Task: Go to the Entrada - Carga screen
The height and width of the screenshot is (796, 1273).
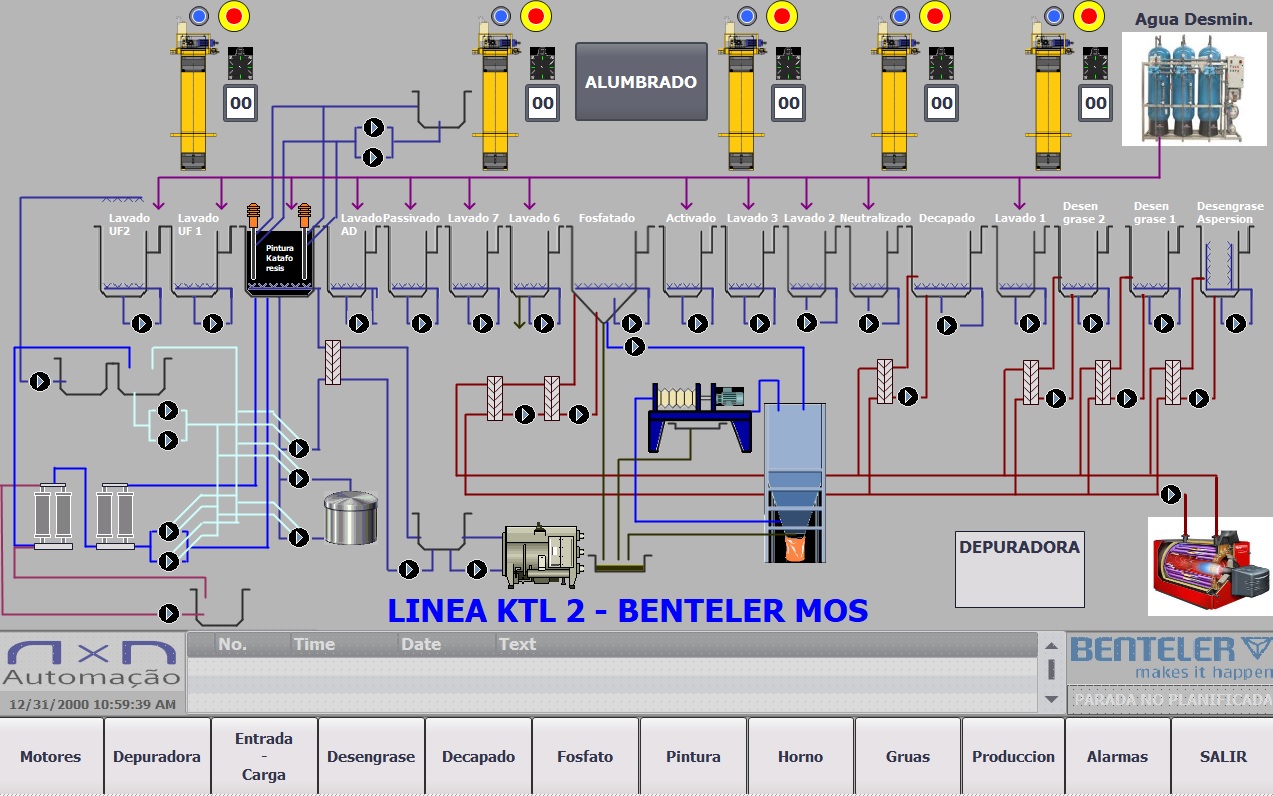Action: [x=264, y=757]
